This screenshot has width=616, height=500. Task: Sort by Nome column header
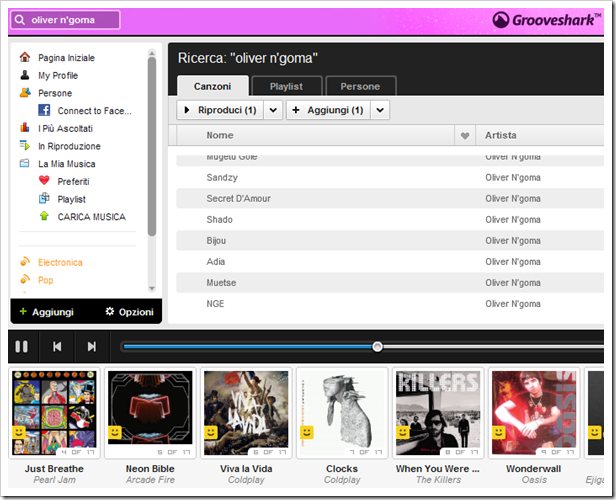[x=220, y=135]
